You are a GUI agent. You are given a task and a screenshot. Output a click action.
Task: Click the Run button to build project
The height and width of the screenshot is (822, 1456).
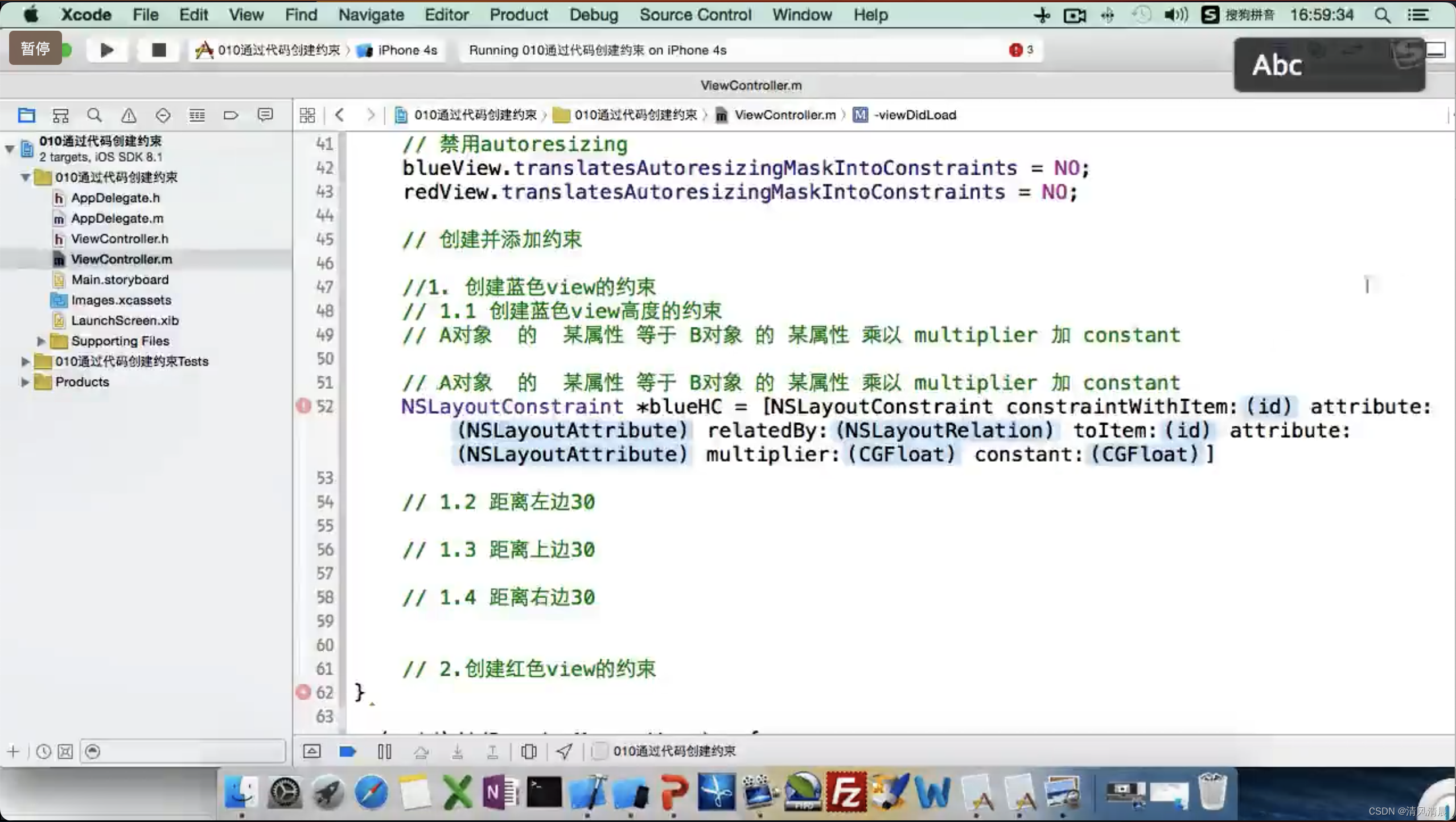click(106, 49)
